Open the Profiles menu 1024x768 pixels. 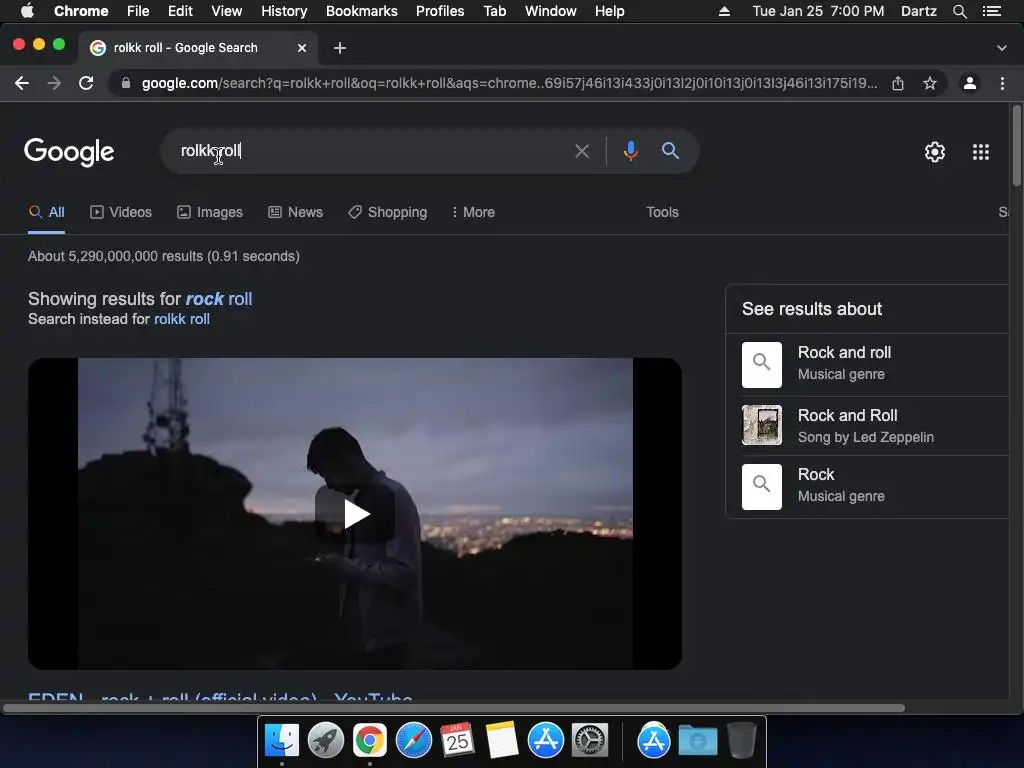[x=440, y=11]
